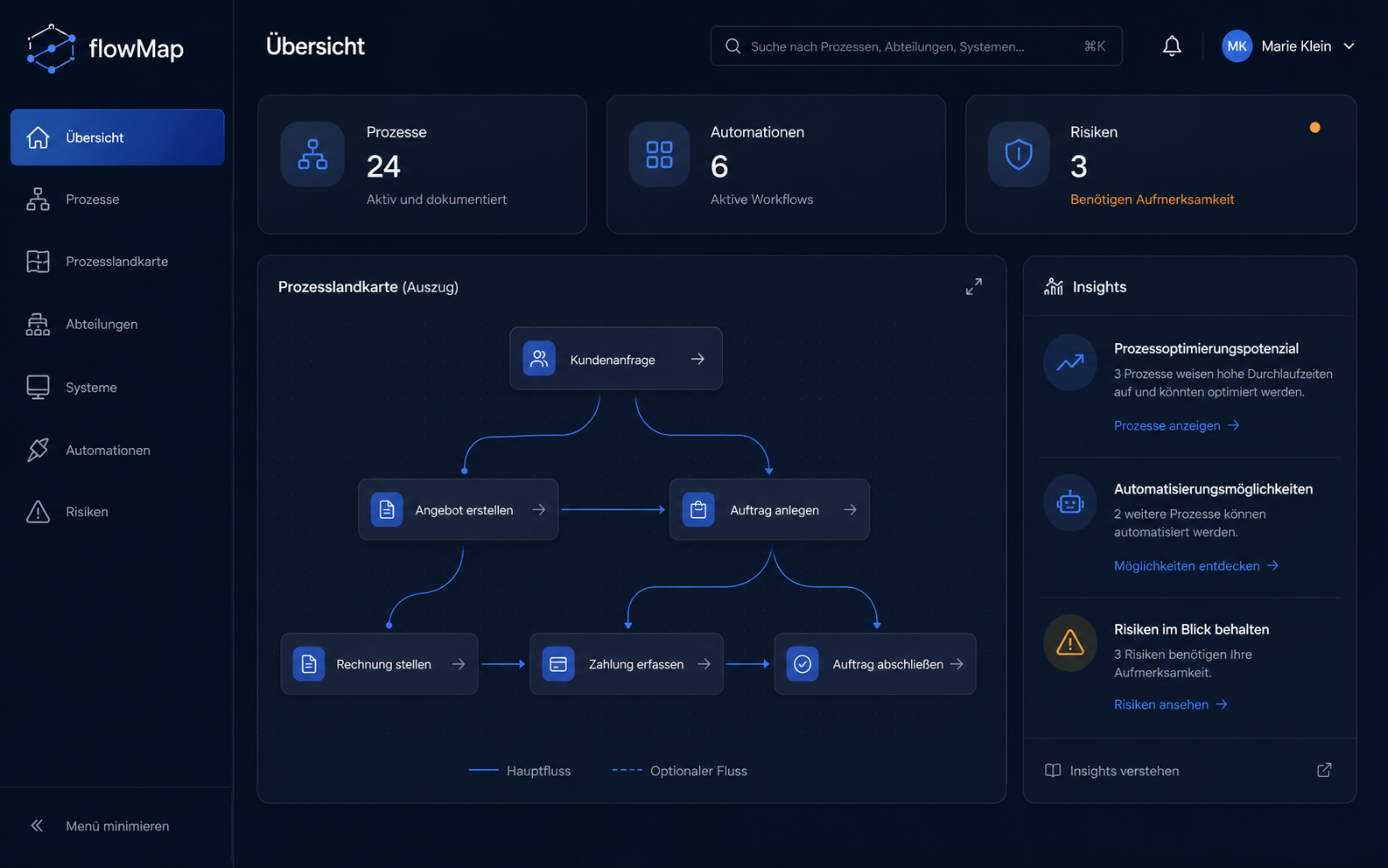1388x868 pixels.
Task: Follow the Möglichkeiten entdecken link
Action: [x=1196, y=566]
